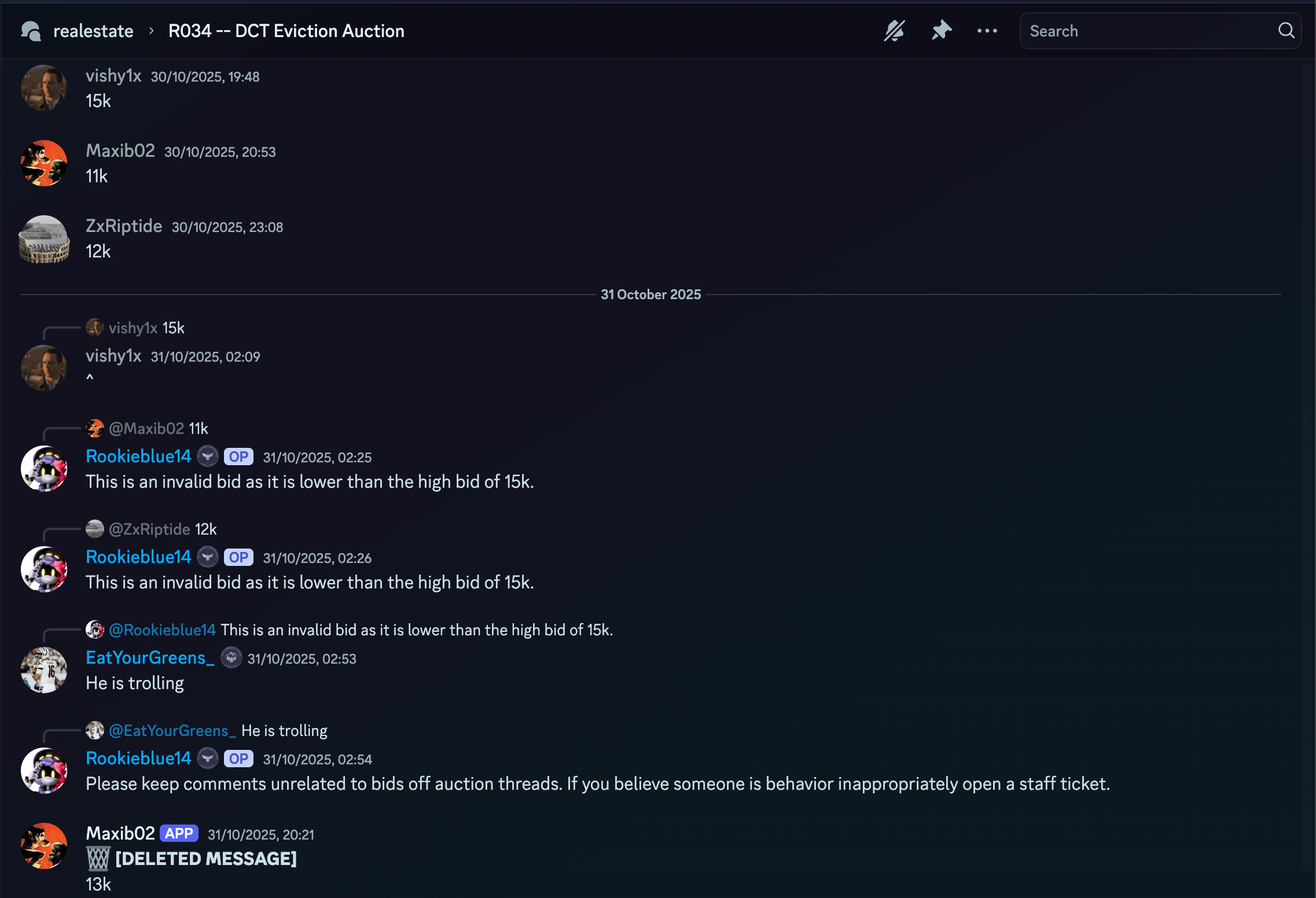
Task: Click the OP badge beside Rookieblue14
Action: [238, 457]
